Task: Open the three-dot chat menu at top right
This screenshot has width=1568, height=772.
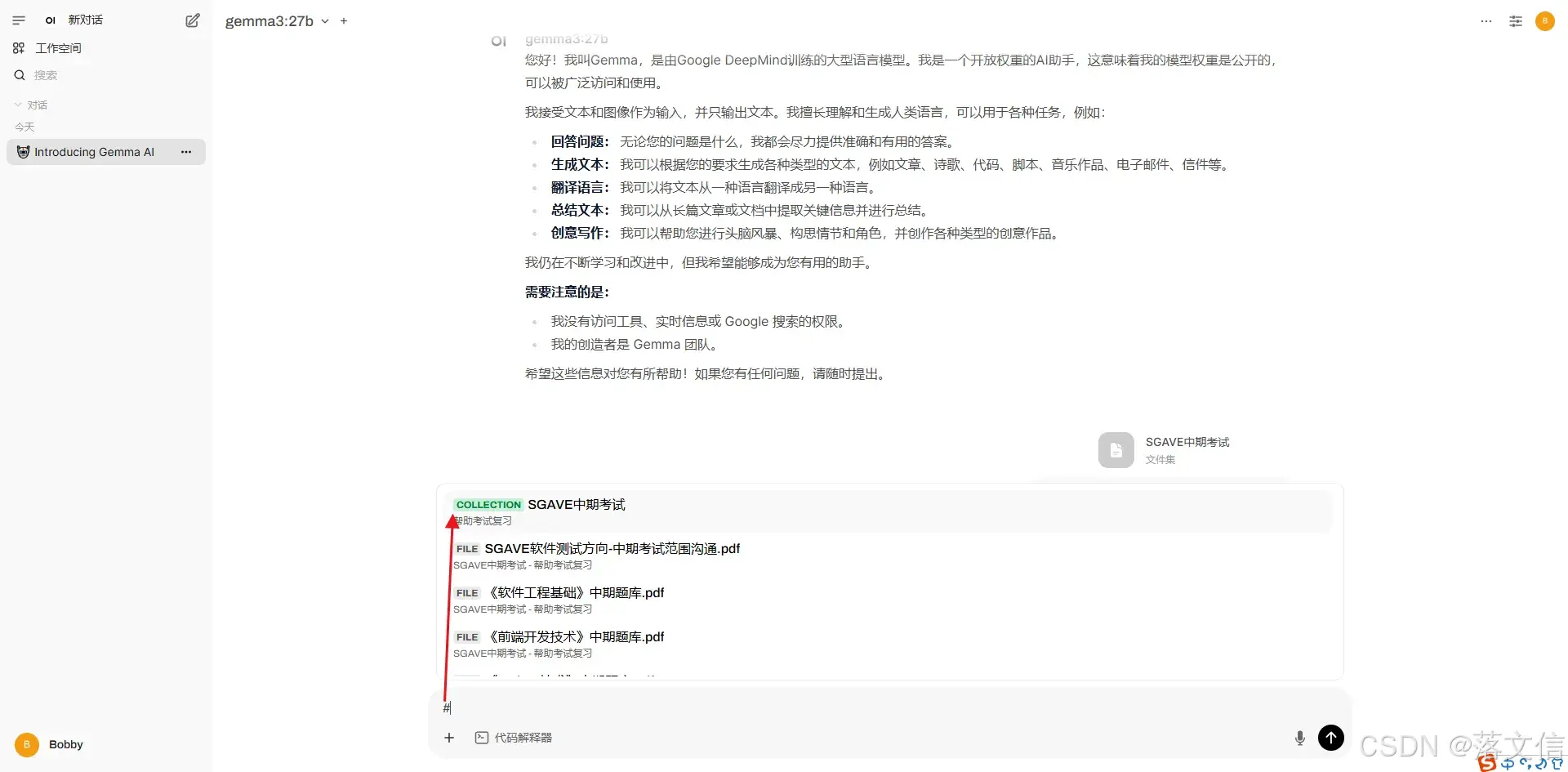Action: [x=1486, y=21]
